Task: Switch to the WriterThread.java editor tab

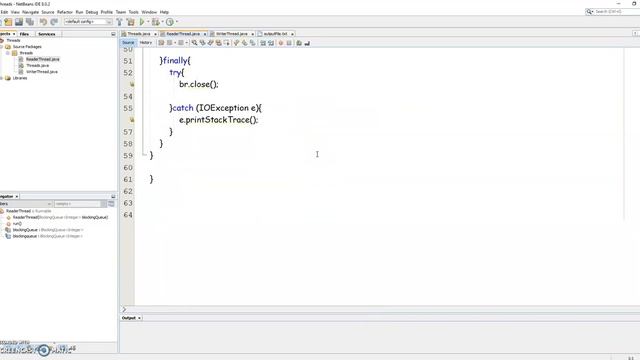Action: [x=231, y=34]
